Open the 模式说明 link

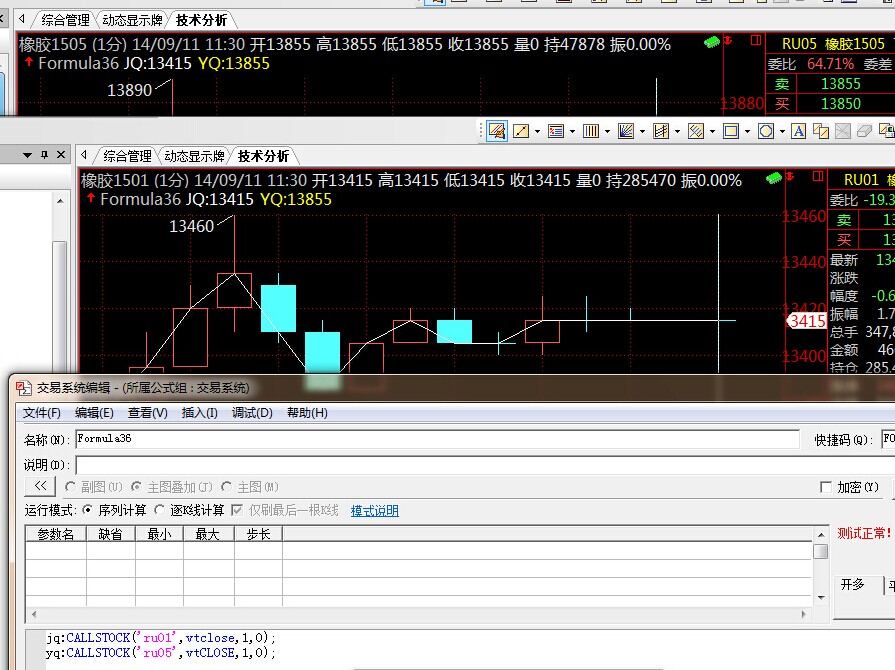tap(374, 510)
